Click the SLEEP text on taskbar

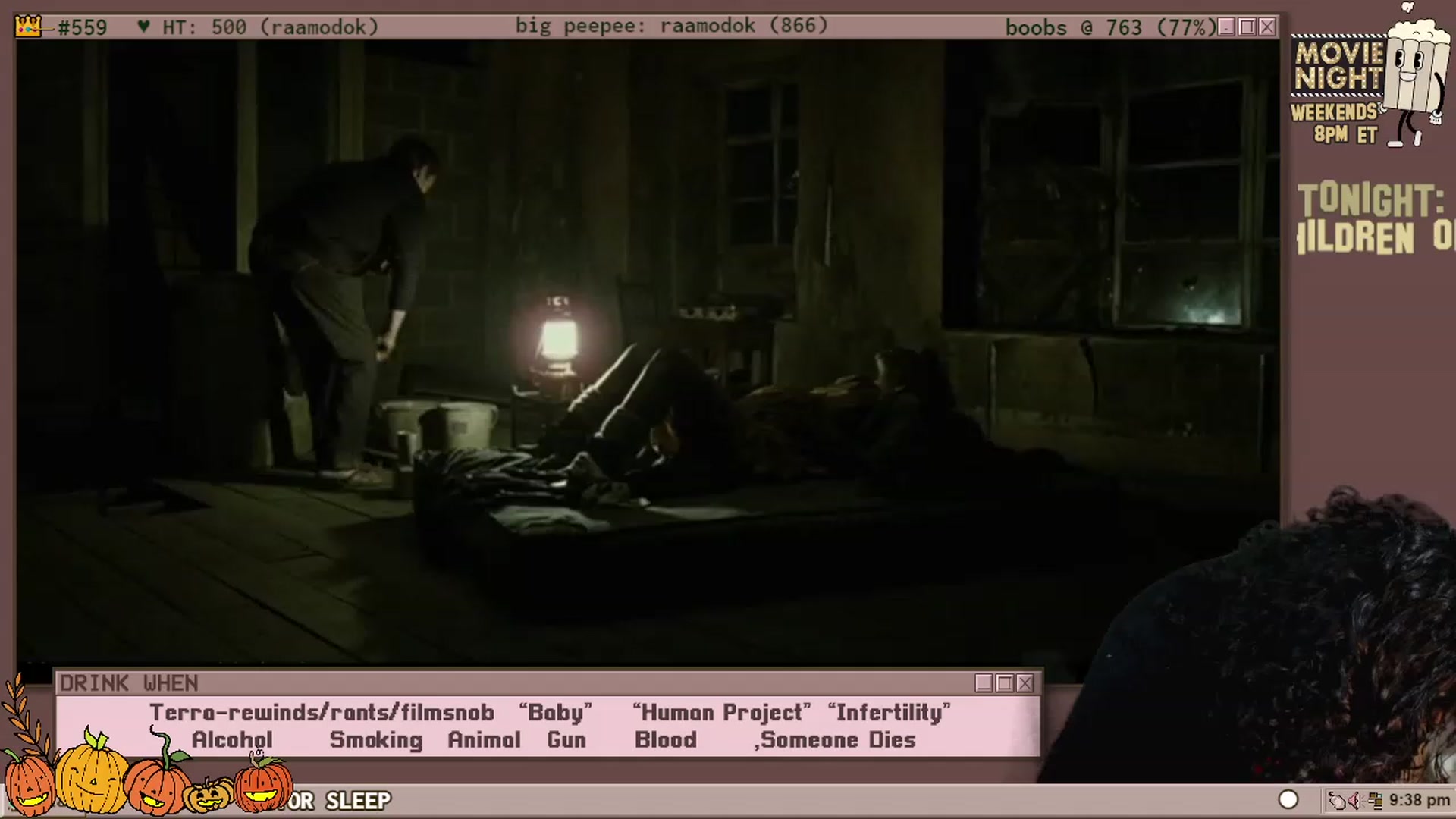pos(358,801)
